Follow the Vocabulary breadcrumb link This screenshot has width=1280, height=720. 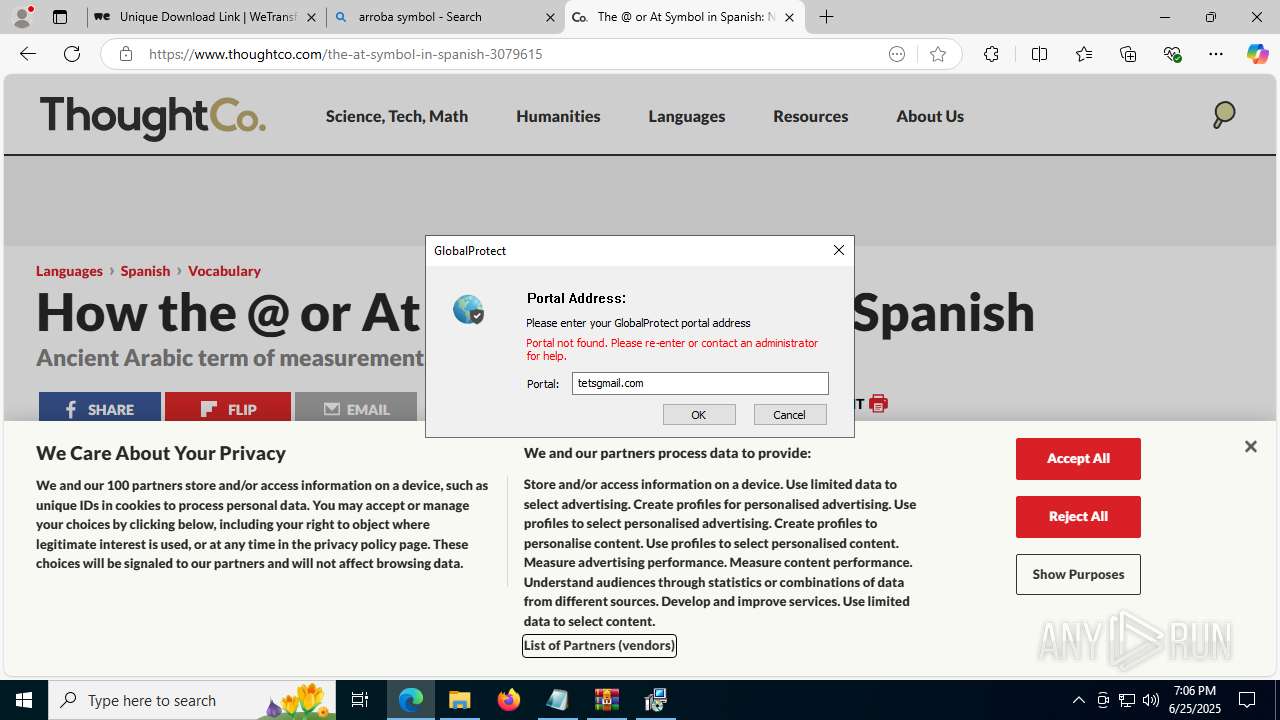tap(224, 271)
